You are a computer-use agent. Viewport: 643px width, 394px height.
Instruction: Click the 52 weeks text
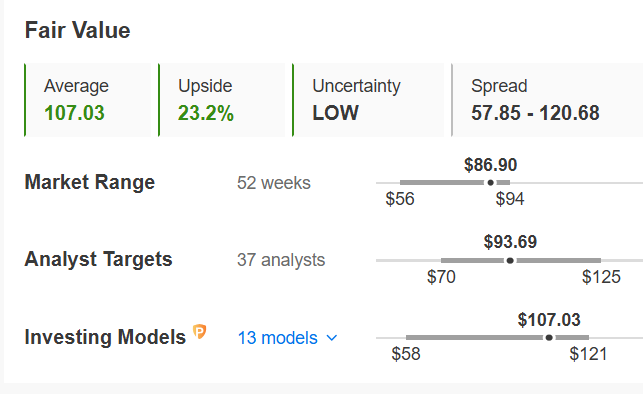point(274,183)
